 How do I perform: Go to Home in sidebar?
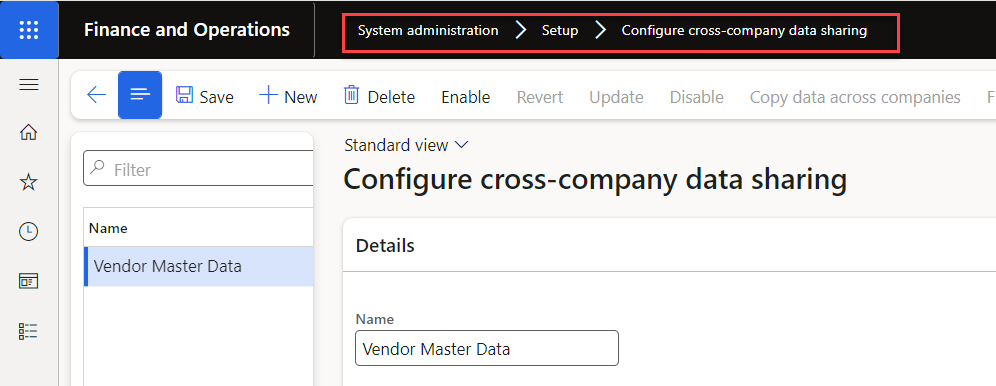(x=29, y=133)
